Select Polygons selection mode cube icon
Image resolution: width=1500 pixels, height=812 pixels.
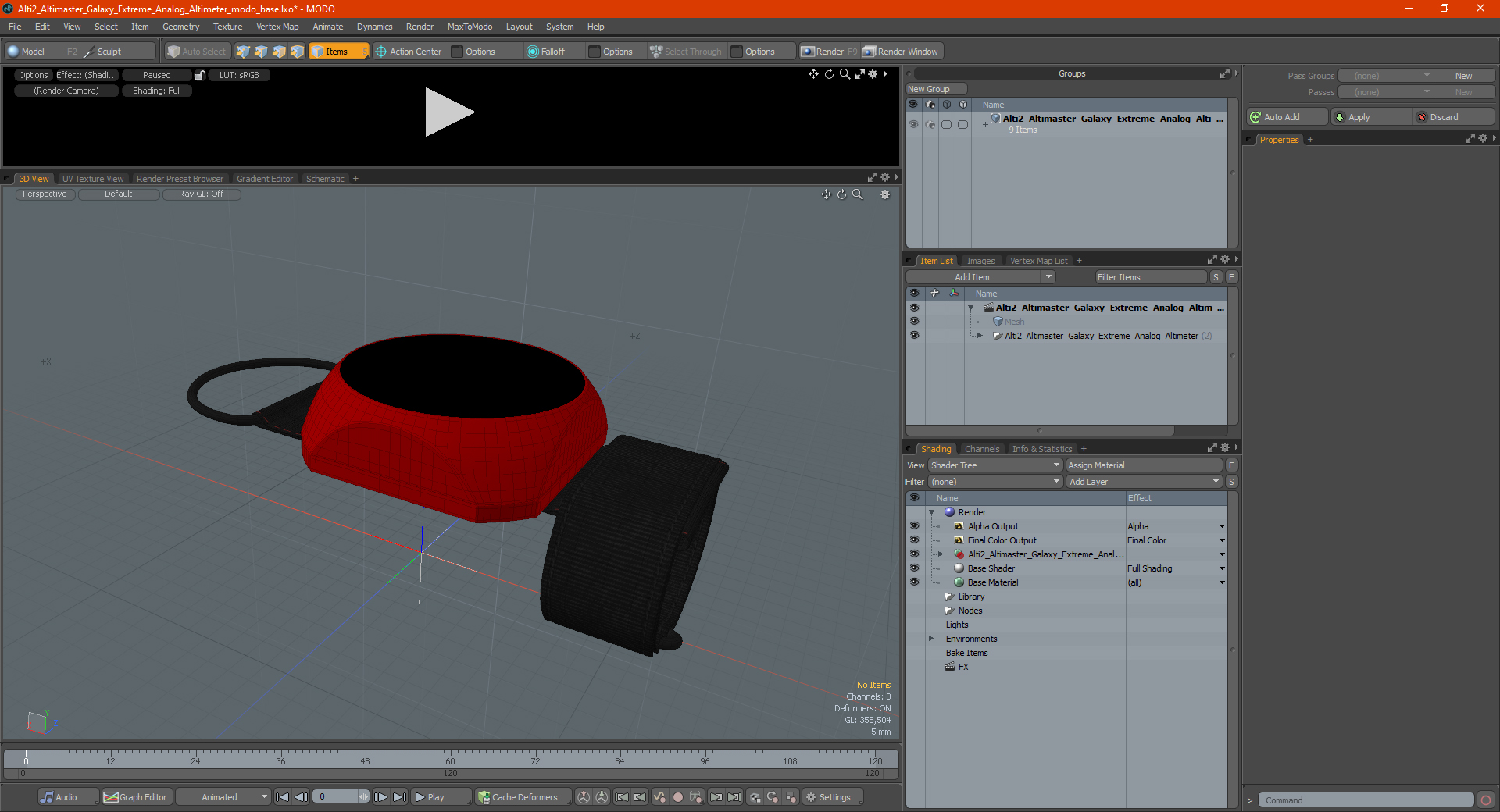[x=279, y=52]
